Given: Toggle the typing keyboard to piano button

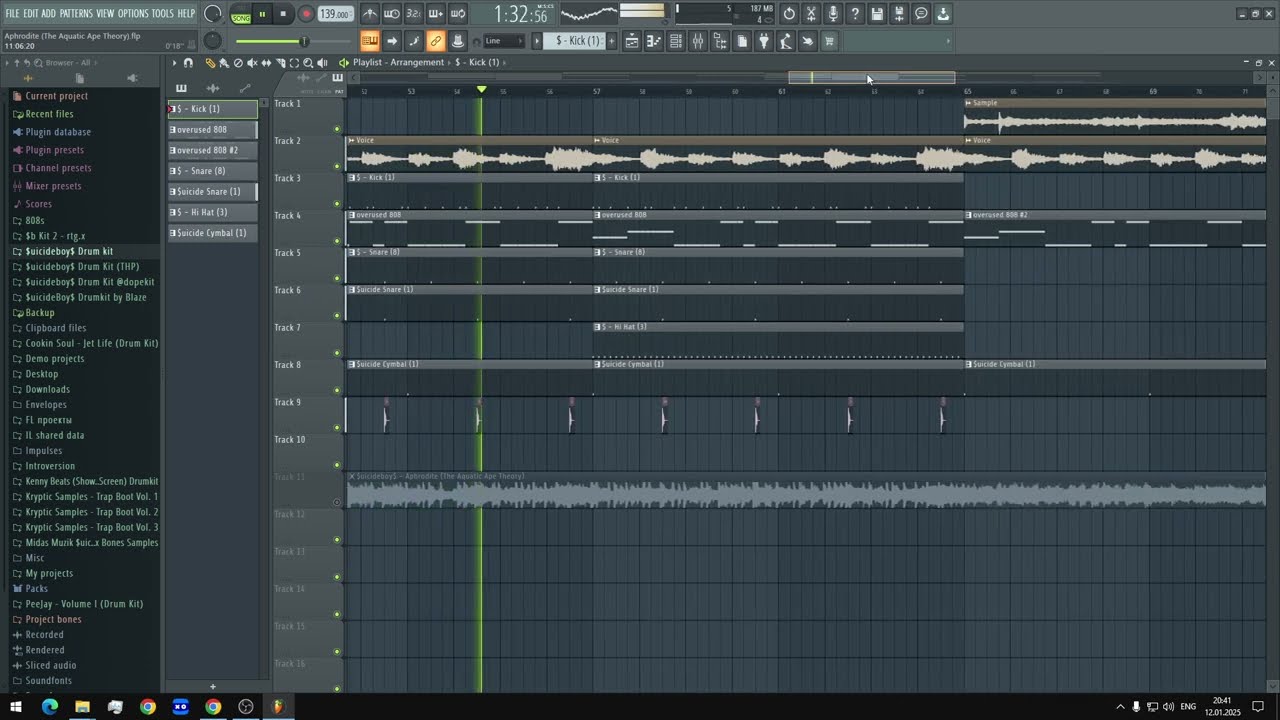Looking at the screenshot, I should click(x=370, y=41).
